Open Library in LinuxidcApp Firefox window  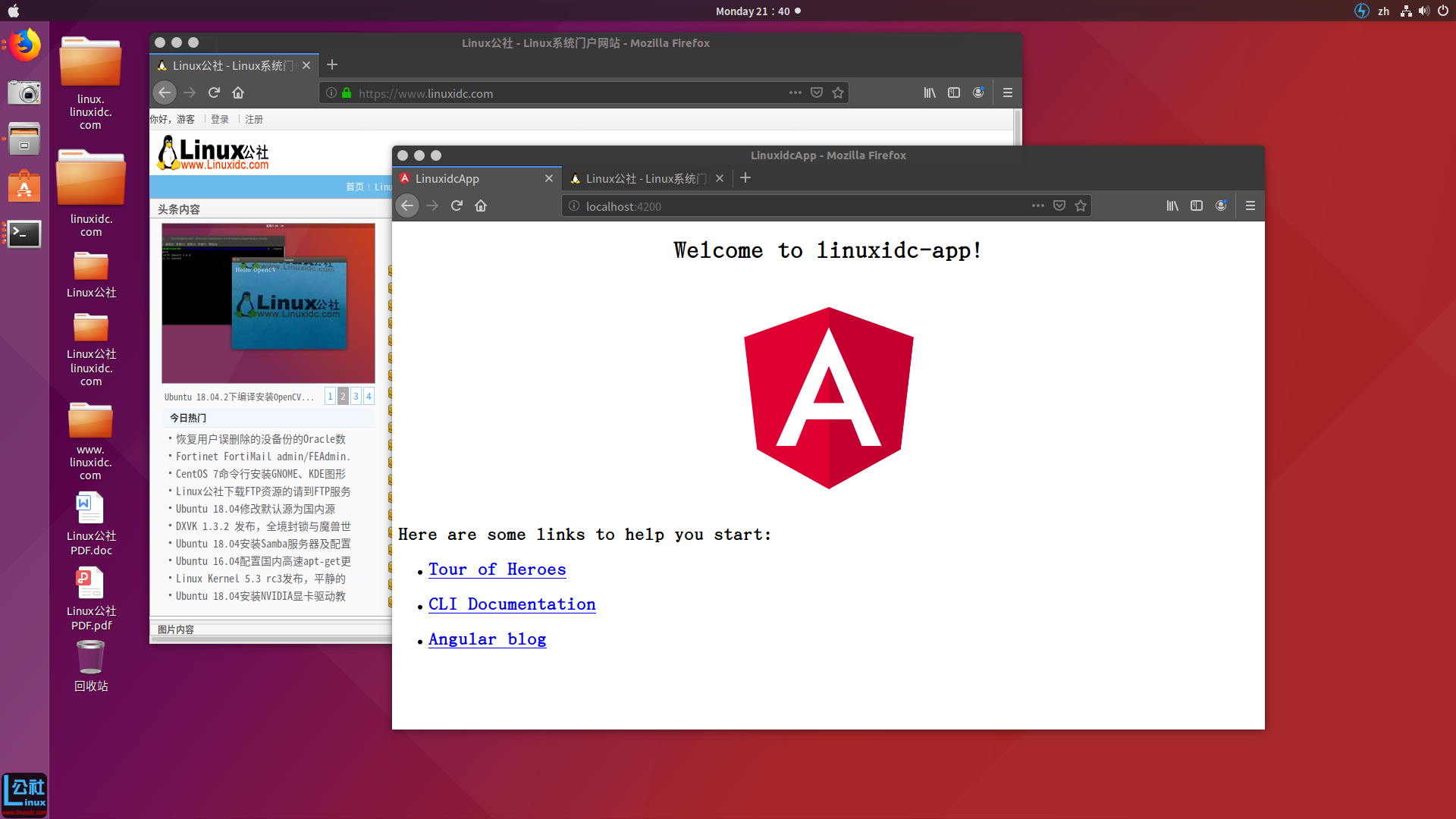[1172, 206]
